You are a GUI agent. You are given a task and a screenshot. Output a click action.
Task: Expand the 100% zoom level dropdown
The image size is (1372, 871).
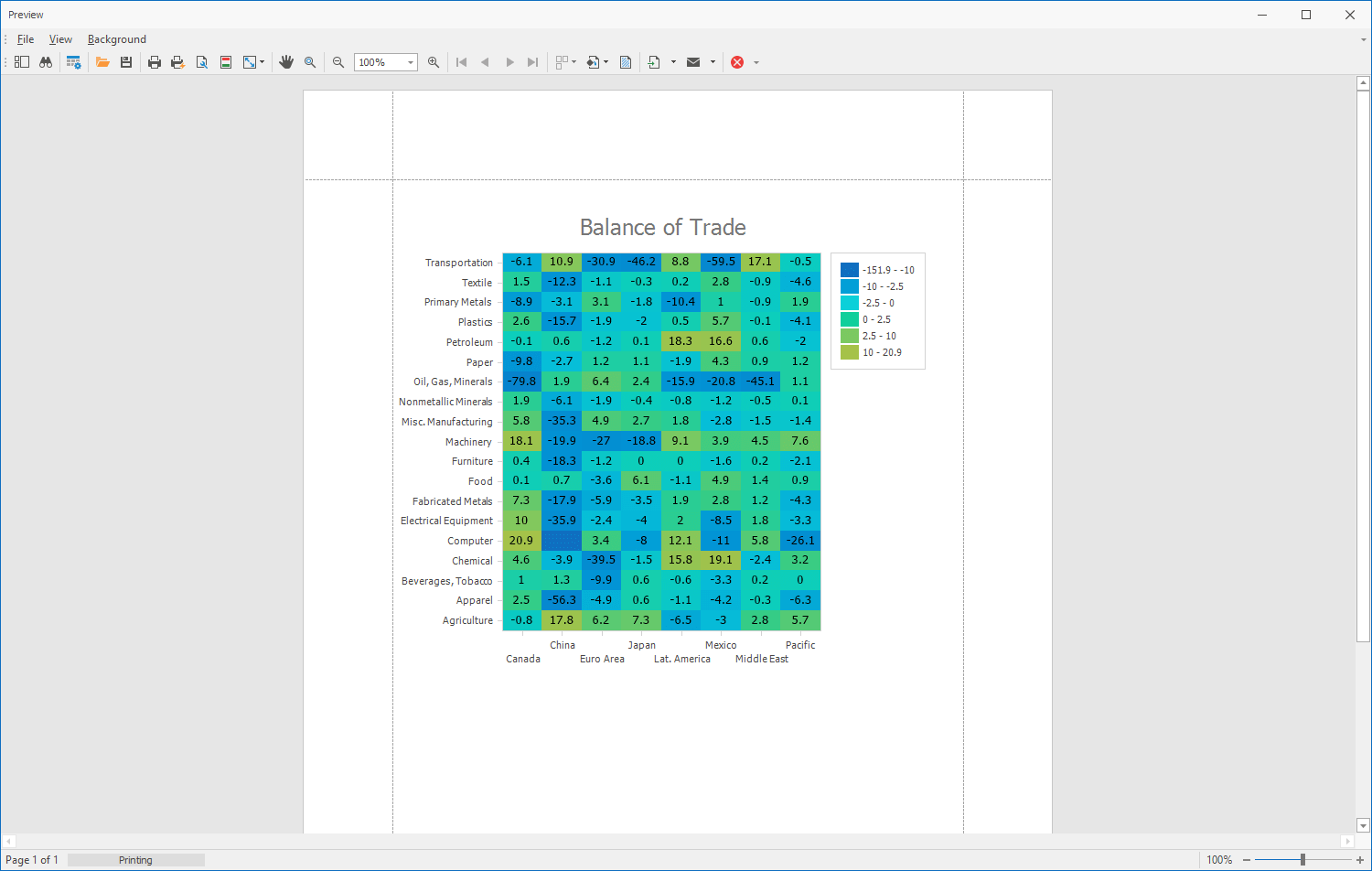(411, 62)
